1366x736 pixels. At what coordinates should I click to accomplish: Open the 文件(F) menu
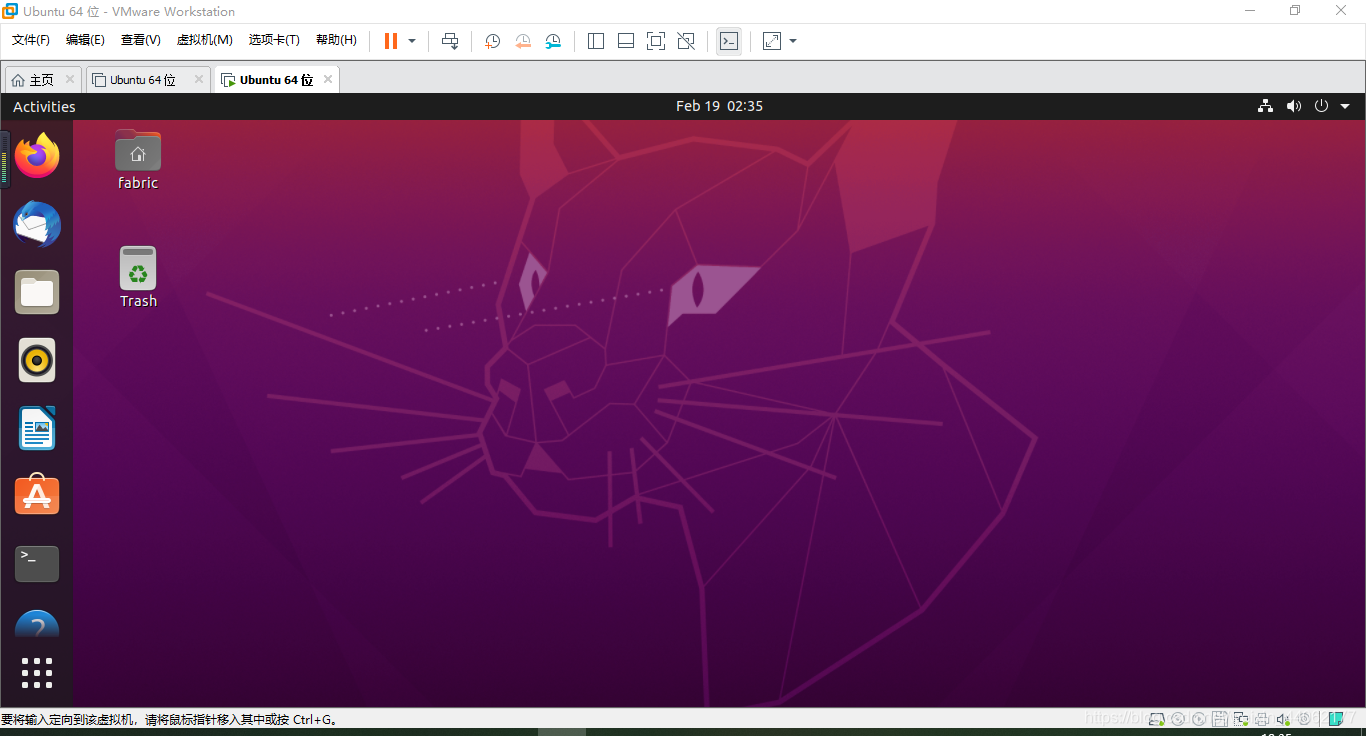pos(31,40)
